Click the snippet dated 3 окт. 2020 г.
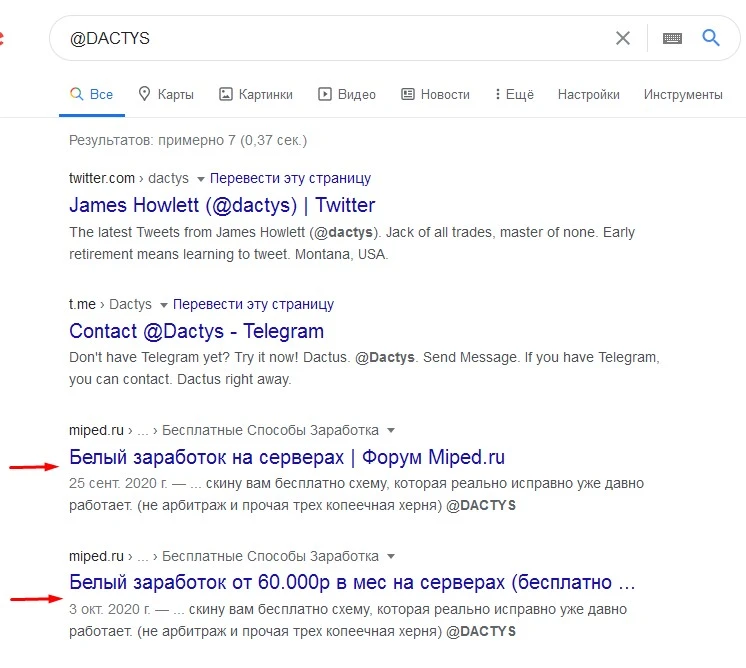 pyautogui.click(x=348, y=620)
